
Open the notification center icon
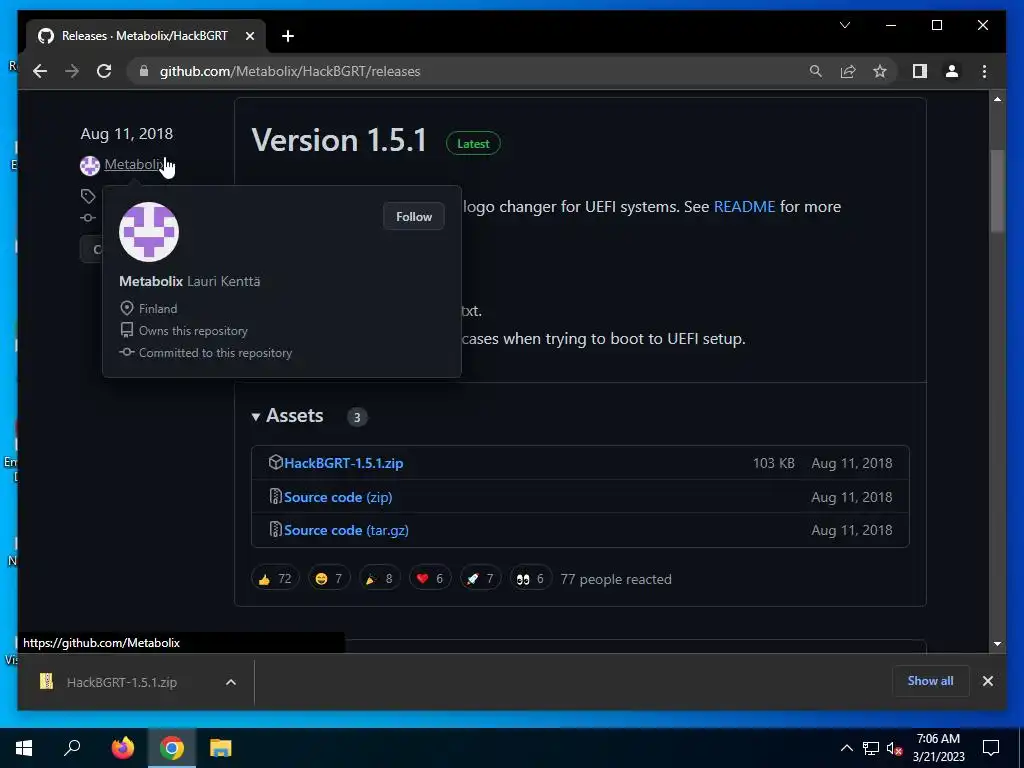pos(991,748)
